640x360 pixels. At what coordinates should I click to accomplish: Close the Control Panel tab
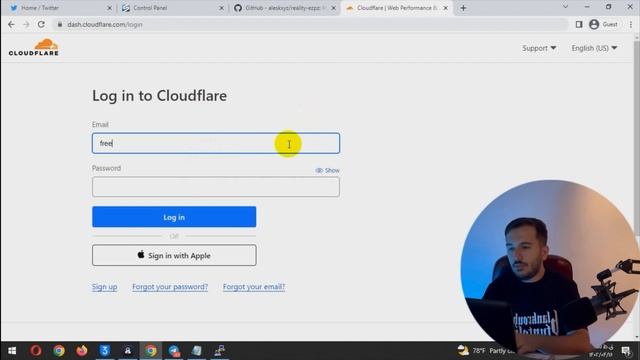tap(222, 8)
